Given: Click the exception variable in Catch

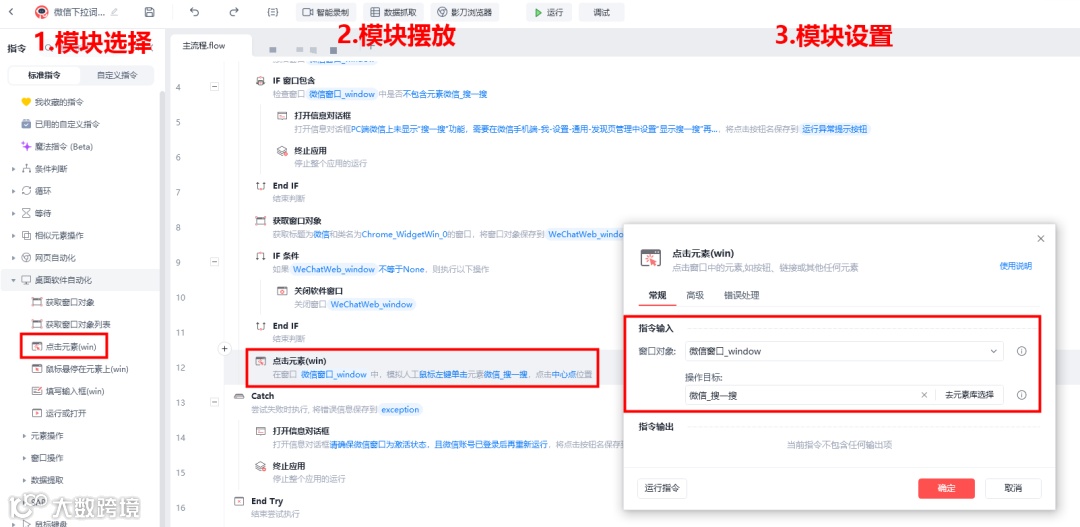Looking at the screenshot, I should point(400,409).
